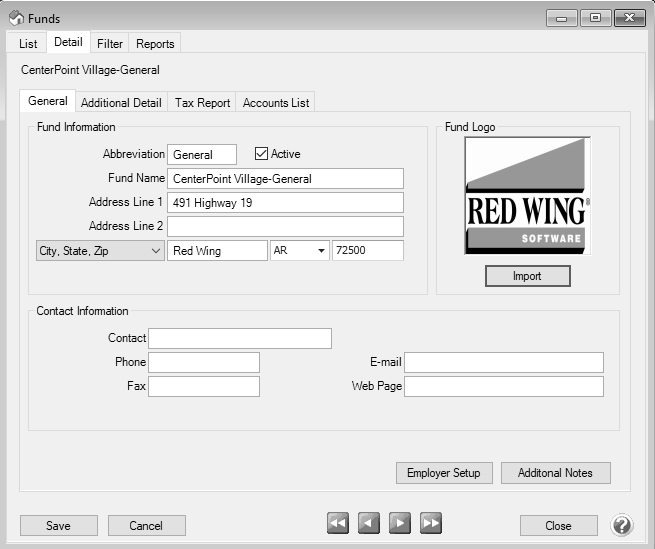The height and width of the screenshot is (549, 655).
Task: Click the Funds window title icon
Action: pos(16,18)
